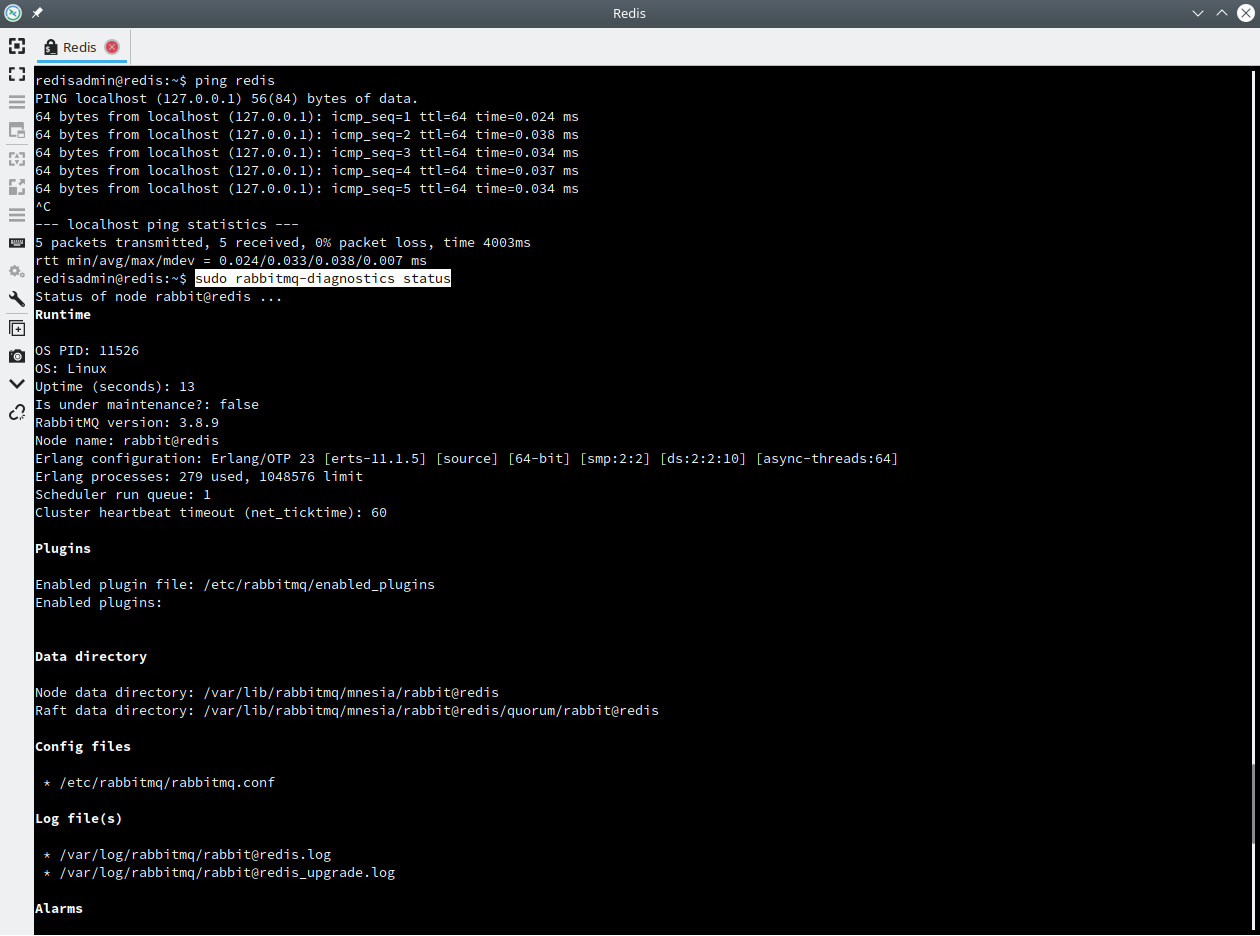1260x936 pixels.
Task: Click the 'Node data directory' line
Action: tap(267, 693)
